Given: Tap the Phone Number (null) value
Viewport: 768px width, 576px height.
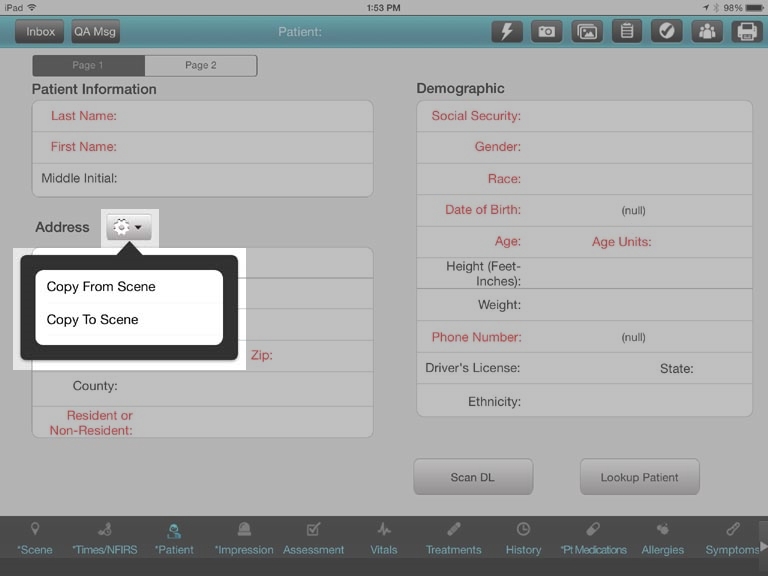Looking at the screenshot, I should click(633, 337).
